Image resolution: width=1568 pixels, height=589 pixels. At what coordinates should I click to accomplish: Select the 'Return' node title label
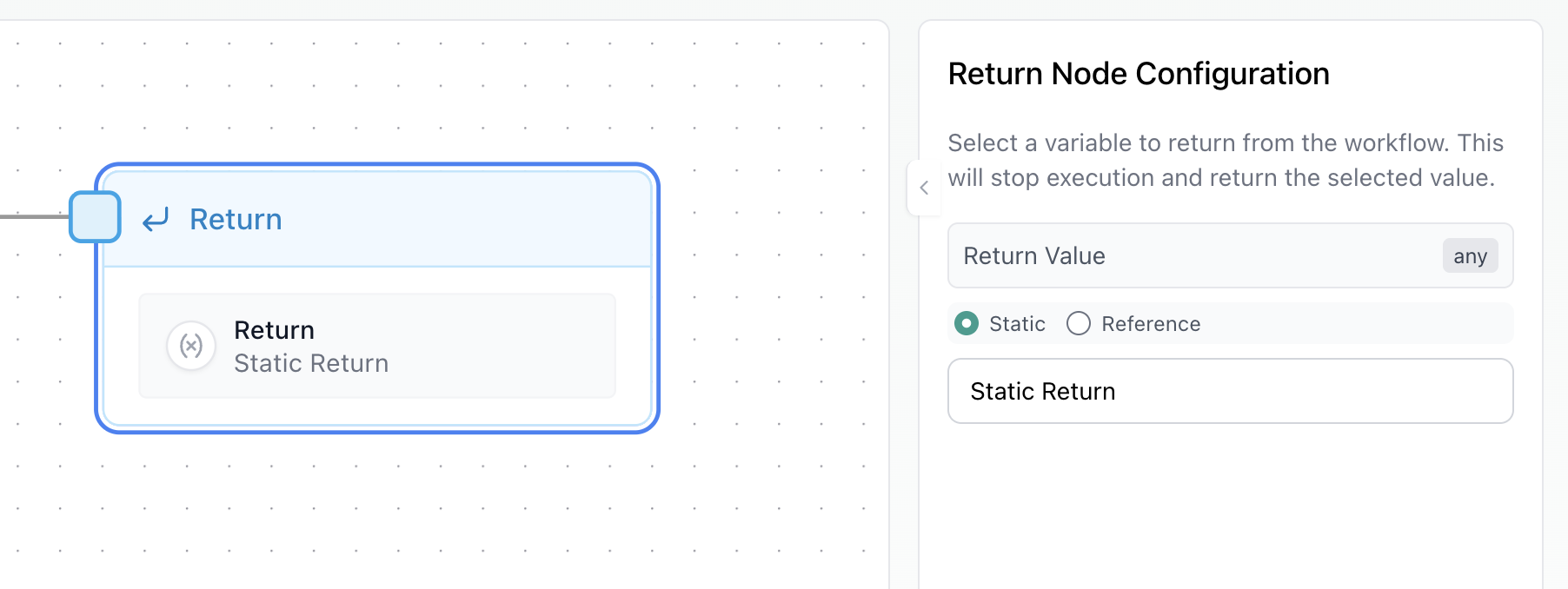235,219
